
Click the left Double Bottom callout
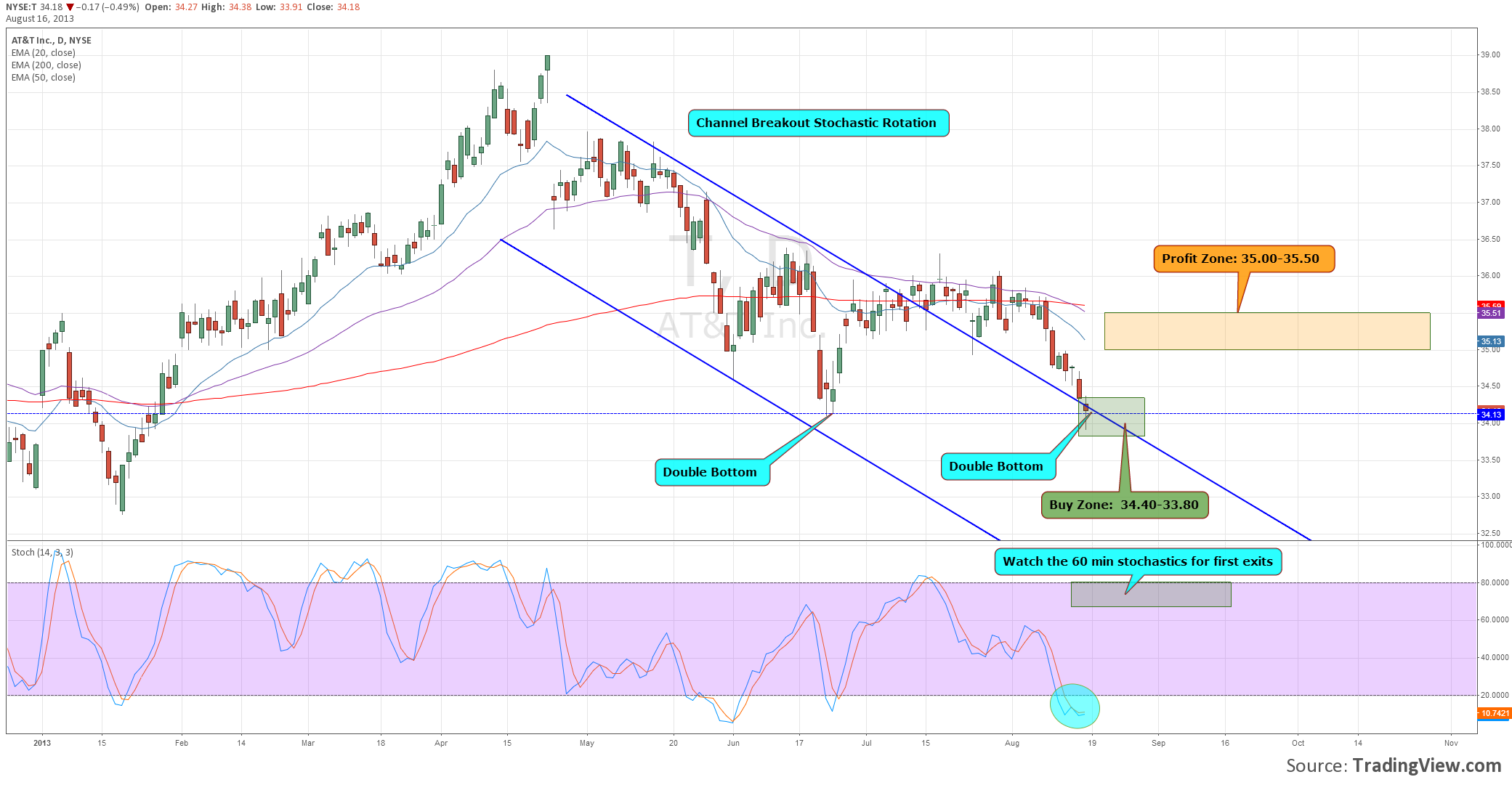tap(711, 472)
